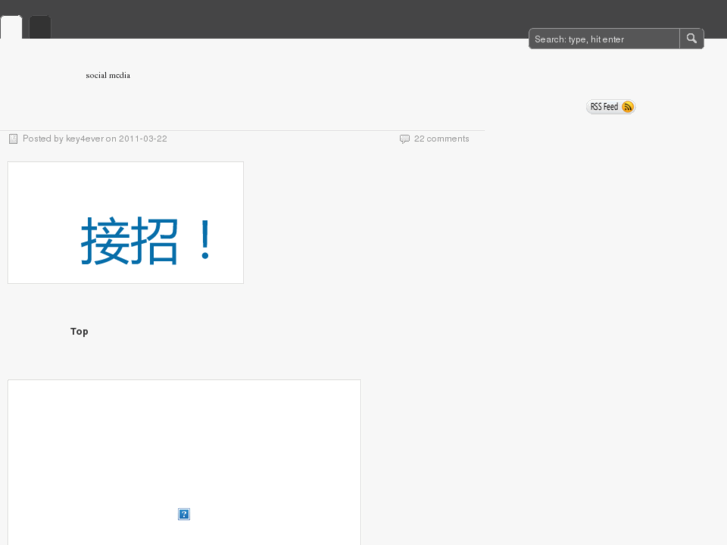Click the post document icon
727x545 pixels.
click(13, 139)
